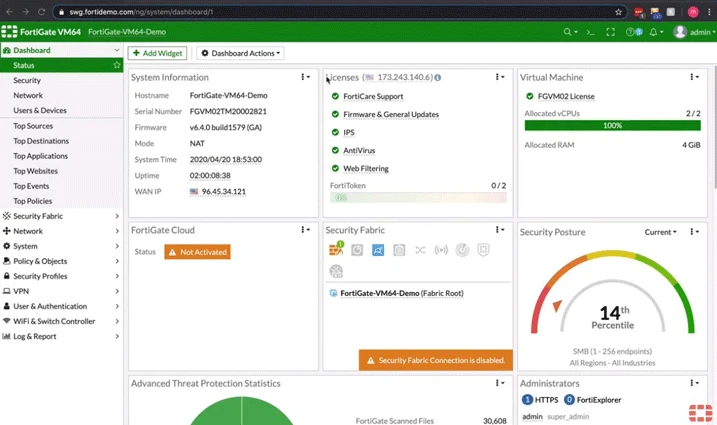The width and height of the screenshot is (717, 425).
Task: Favorite Status page with star icon
Action: 117,65
